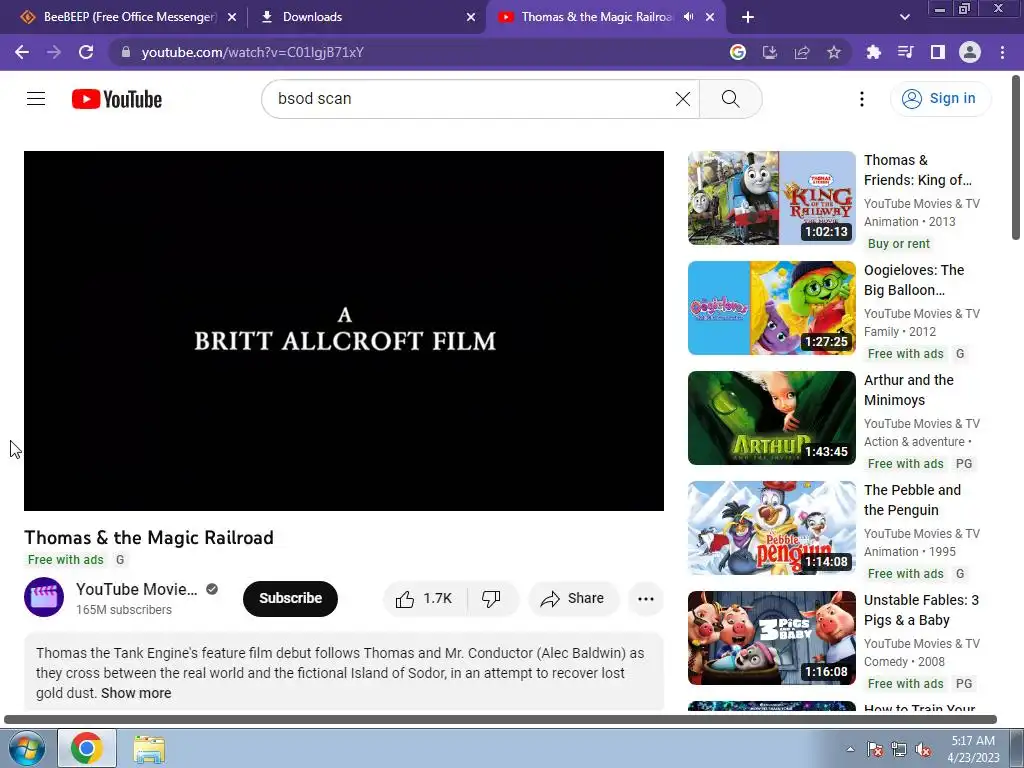The width and height of the screenshot is (1024, 768).
Task: Subscribe to YouTube Movies channel
Action: [290, 598]
